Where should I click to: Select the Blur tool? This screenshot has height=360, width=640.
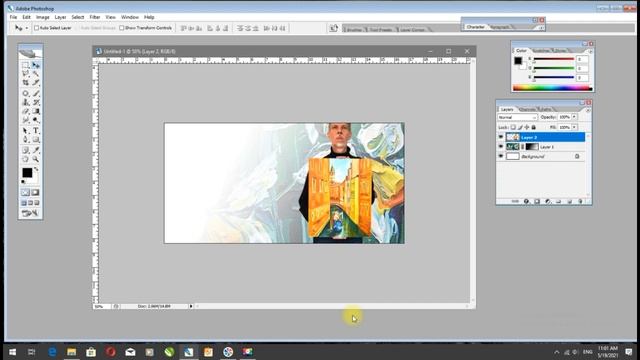click(x=26, y=120)
